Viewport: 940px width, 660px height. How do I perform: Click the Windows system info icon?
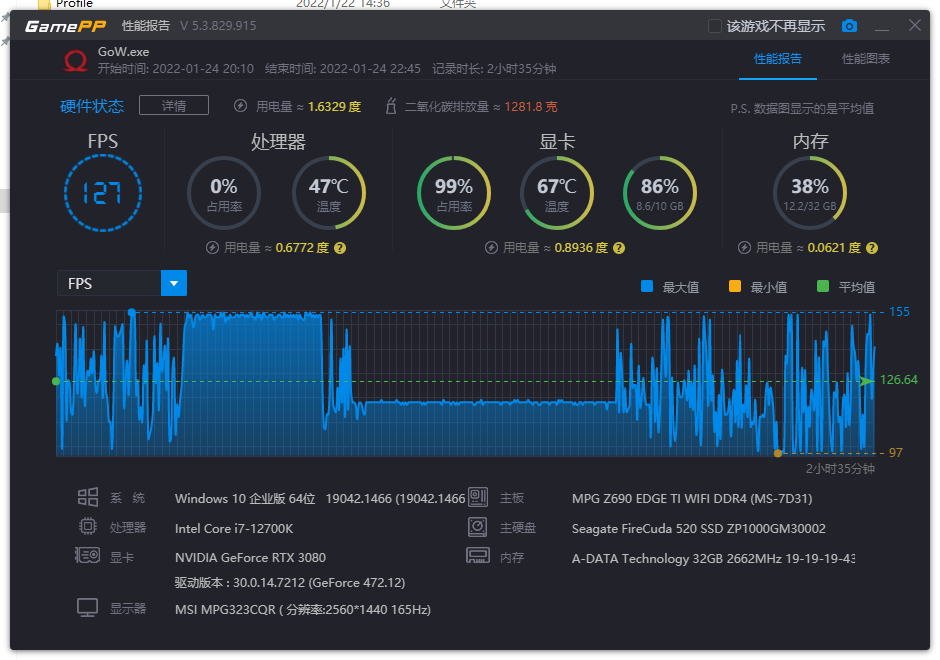[88, 497]
